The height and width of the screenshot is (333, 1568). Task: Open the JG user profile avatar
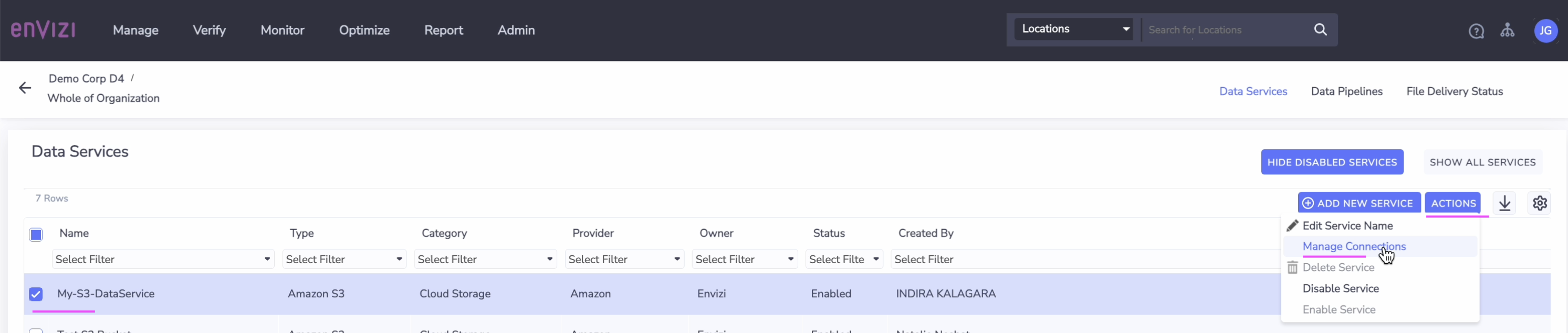point(1545,30)
